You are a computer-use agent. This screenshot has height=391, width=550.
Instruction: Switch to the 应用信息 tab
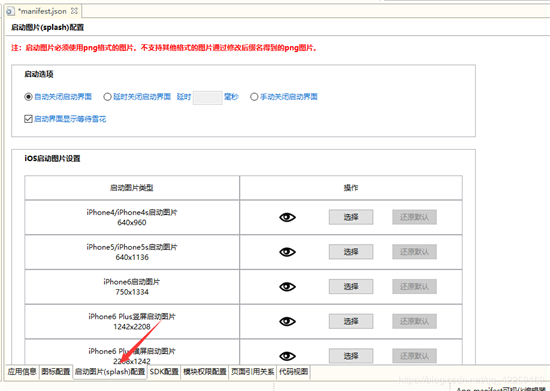(x=22, y=372)
